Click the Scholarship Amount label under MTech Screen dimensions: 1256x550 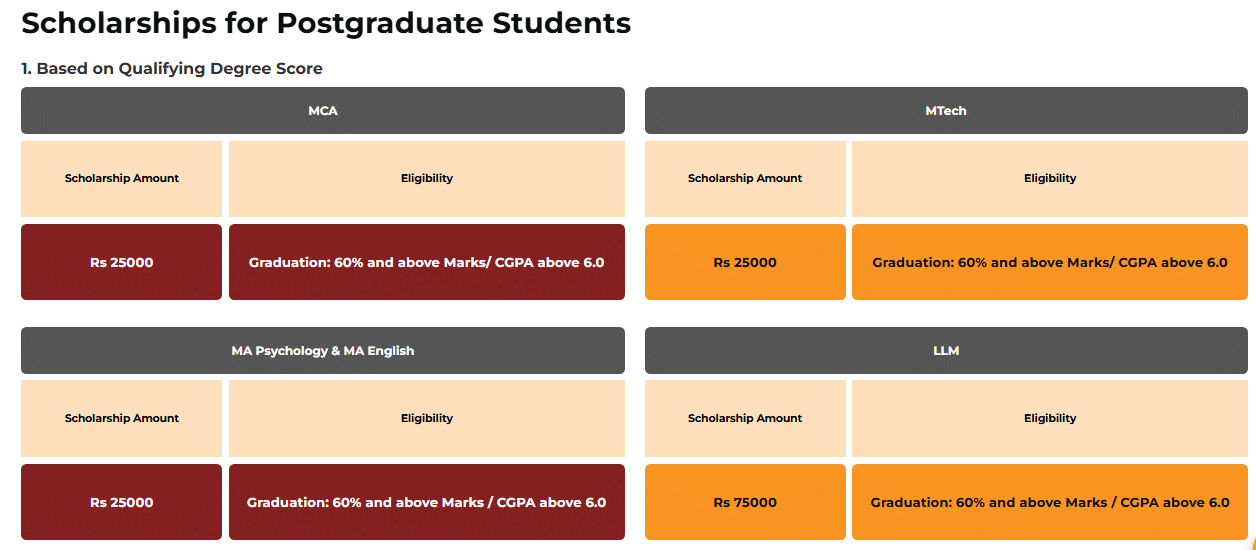(x=745, y=179)
